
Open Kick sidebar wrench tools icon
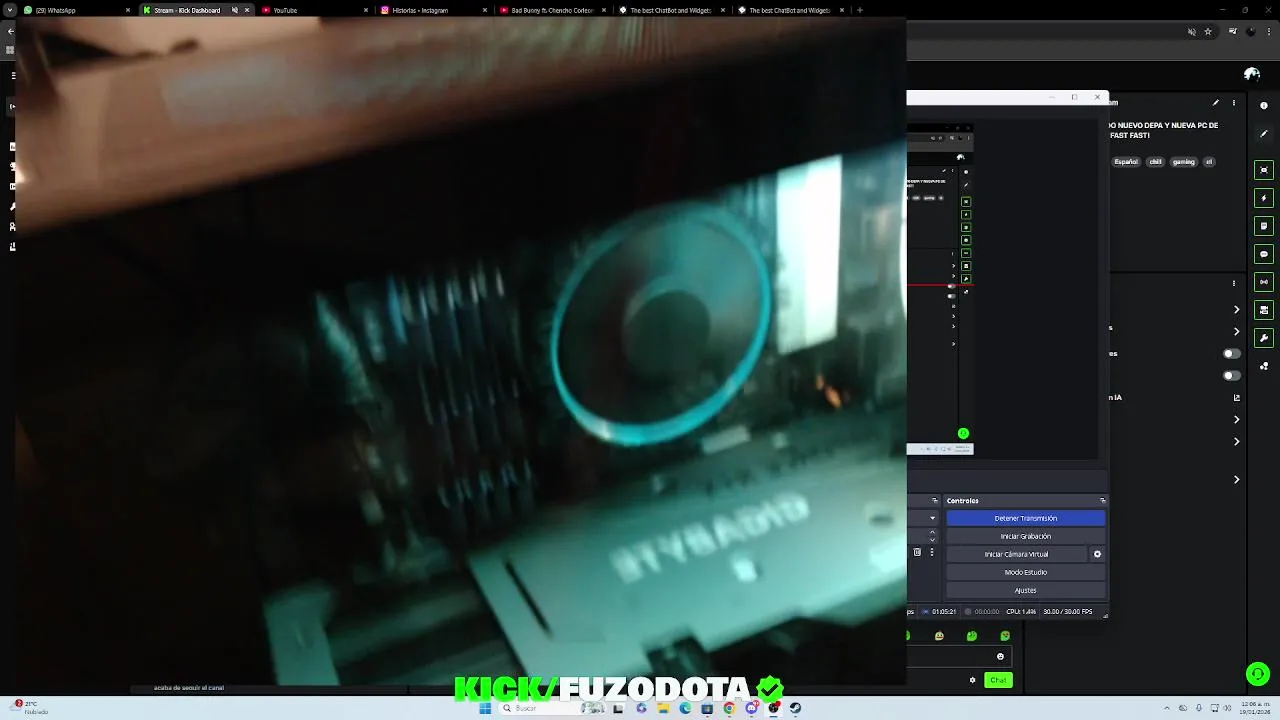click(1264, 338)
